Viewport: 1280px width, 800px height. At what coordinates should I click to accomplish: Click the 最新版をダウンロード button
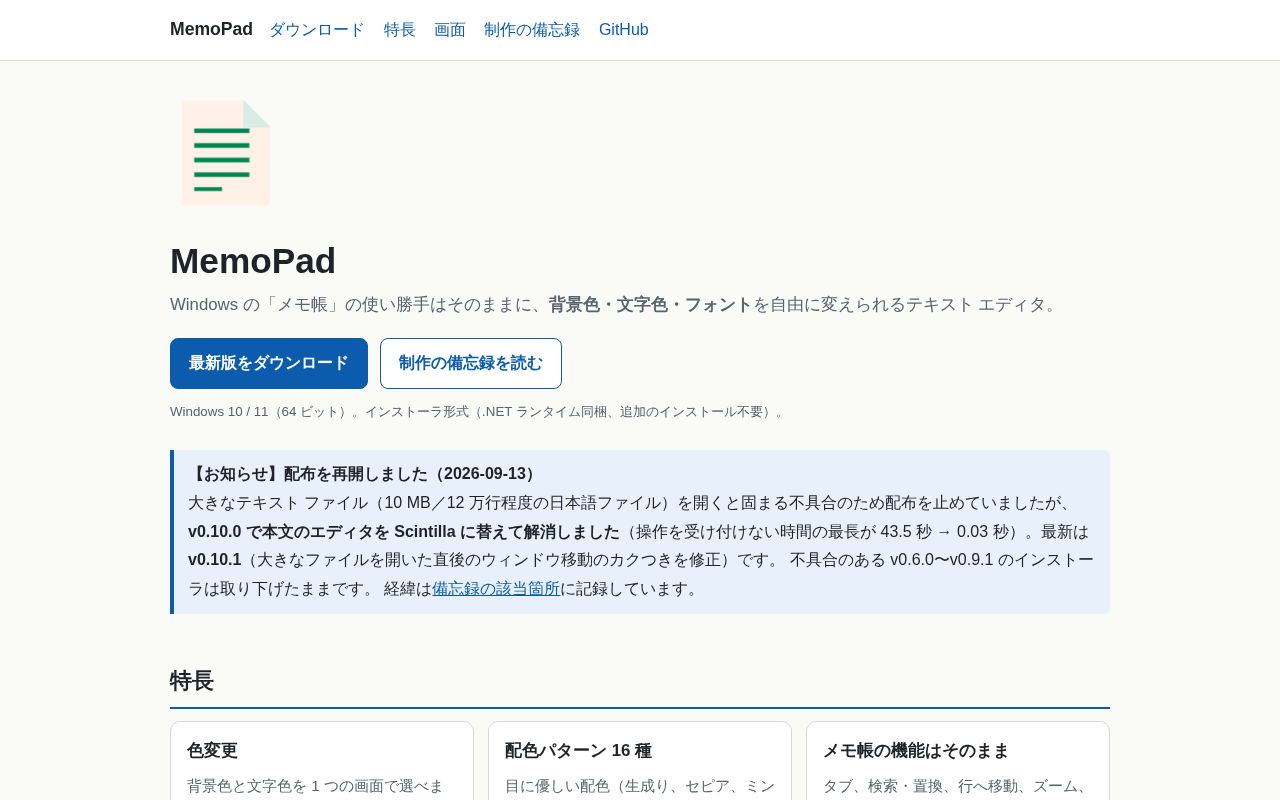pyautogui.click(x=269, y=363)
